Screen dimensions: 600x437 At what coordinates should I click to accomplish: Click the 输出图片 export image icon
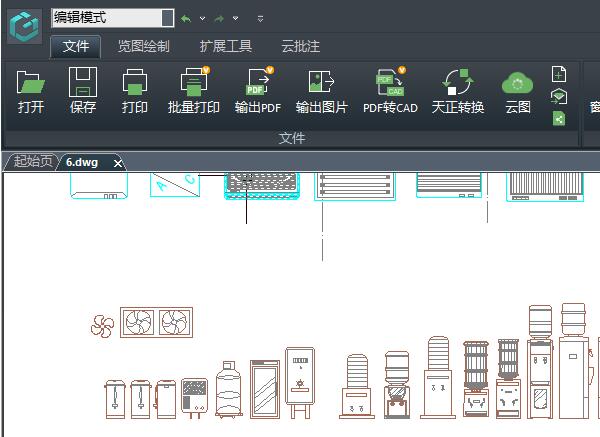pos(321,83)
